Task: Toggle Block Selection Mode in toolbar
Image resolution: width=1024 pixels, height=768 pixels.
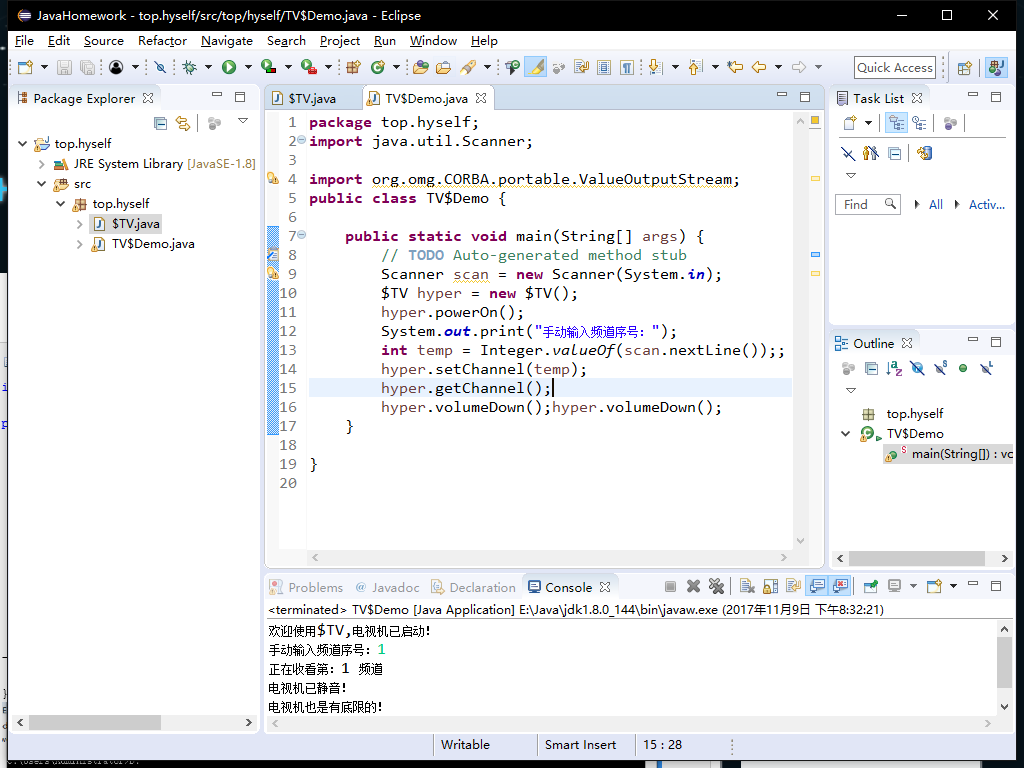Action: 604,67
